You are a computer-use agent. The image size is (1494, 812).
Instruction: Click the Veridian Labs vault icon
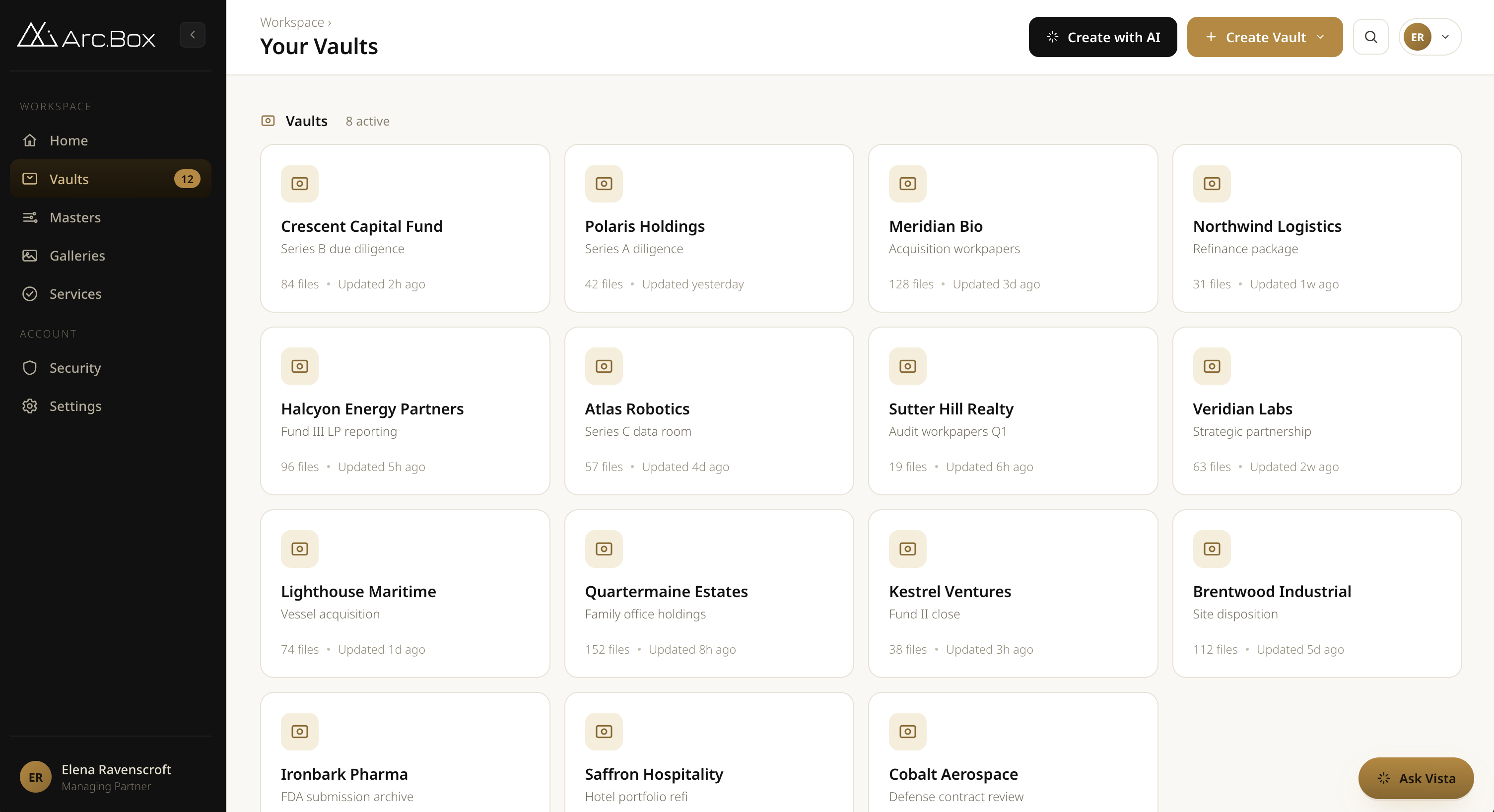click(1212, 367)
